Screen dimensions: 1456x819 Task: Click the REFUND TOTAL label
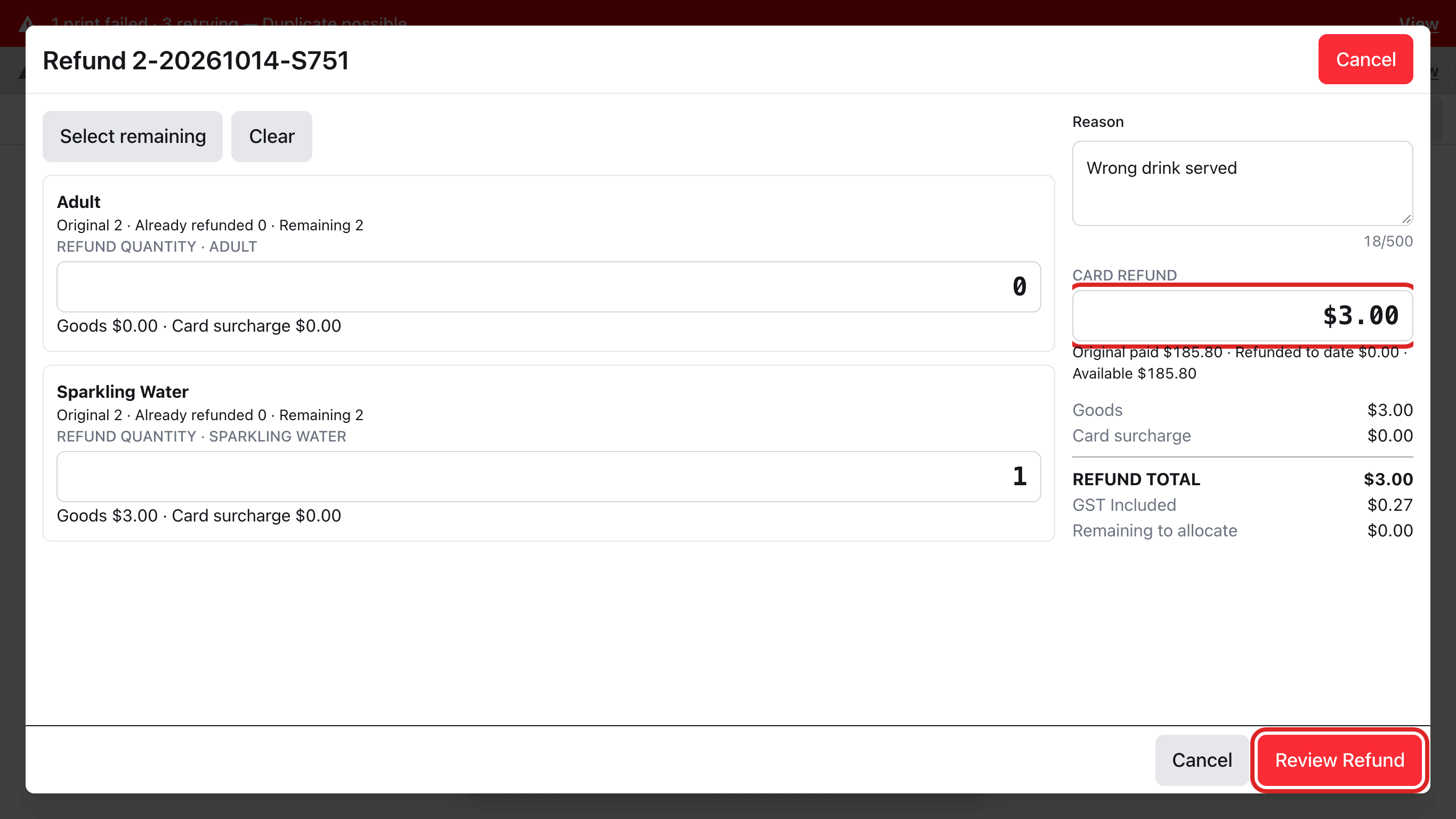1136,479
